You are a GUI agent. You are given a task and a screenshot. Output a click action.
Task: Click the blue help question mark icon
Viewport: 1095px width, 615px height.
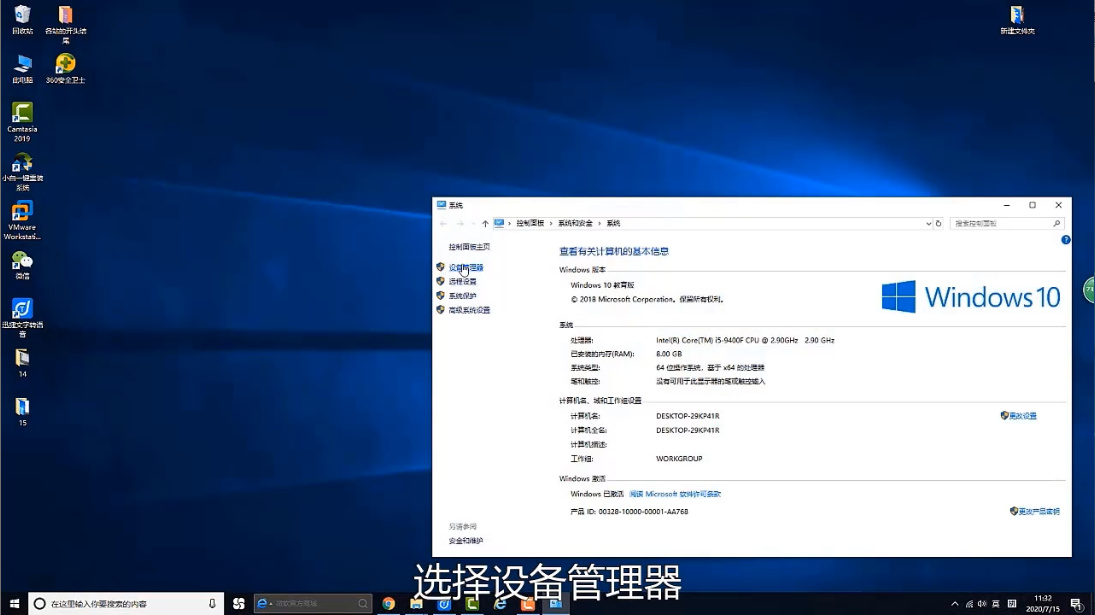pyautogui.click(x=1066, y=240)
